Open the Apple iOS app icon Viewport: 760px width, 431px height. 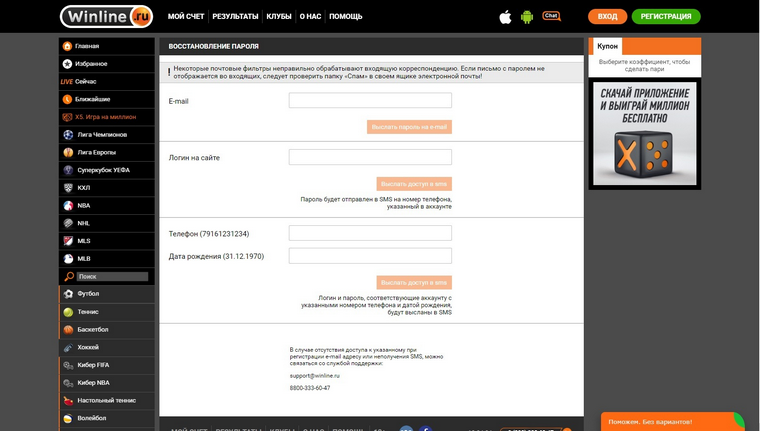[505, 17]
